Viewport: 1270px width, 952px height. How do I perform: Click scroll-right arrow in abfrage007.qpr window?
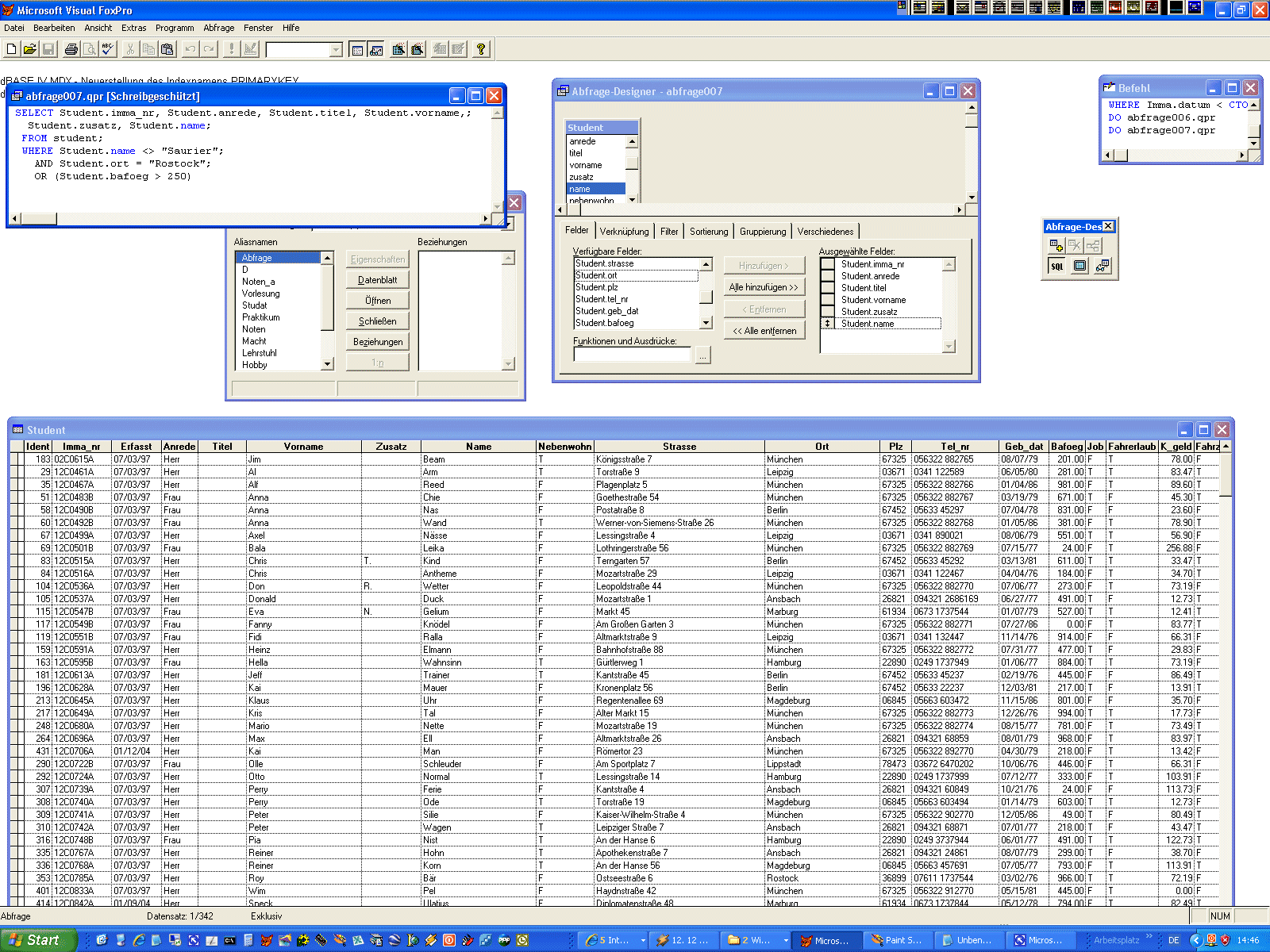[486, 218]
